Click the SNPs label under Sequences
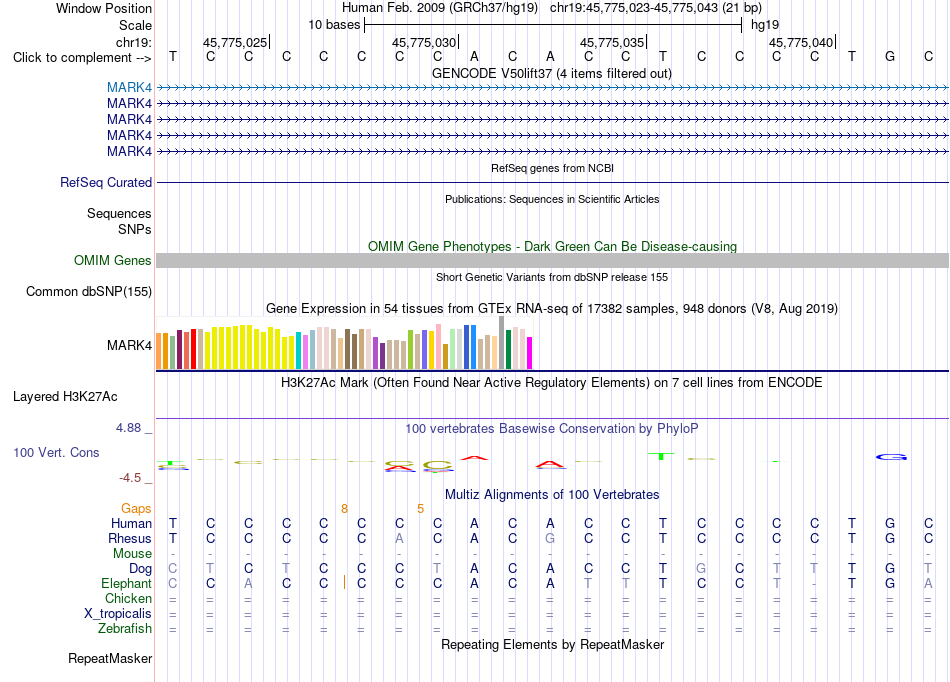 135,230
